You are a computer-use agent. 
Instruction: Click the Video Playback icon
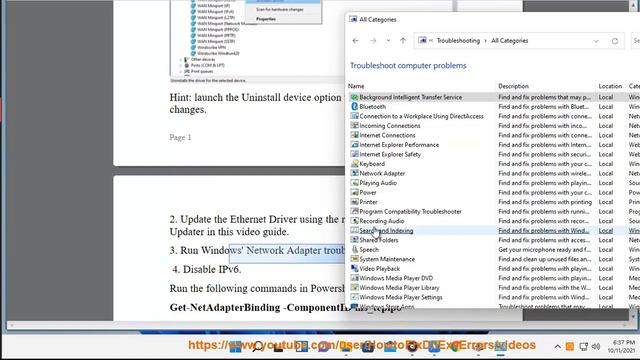click(354, 269)
